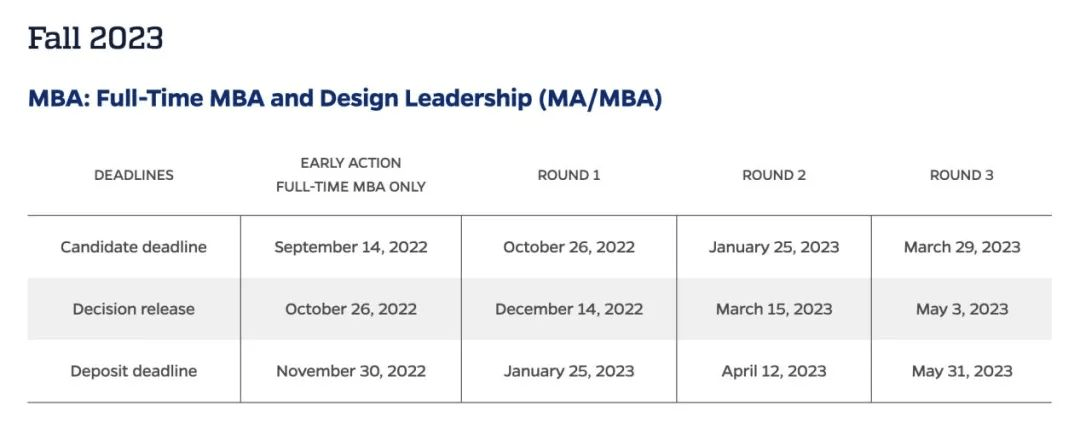The width and height of the screenshot is (1080, 423).
Task: Select the May 3, 2023 cell
Action: (x=962, y=309)
